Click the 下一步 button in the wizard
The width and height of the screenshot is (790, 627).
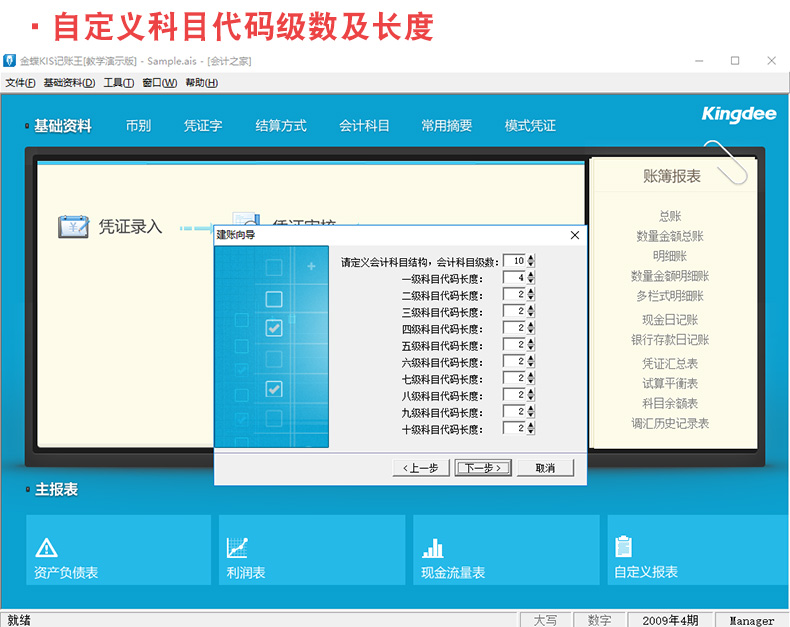[484, 468]
